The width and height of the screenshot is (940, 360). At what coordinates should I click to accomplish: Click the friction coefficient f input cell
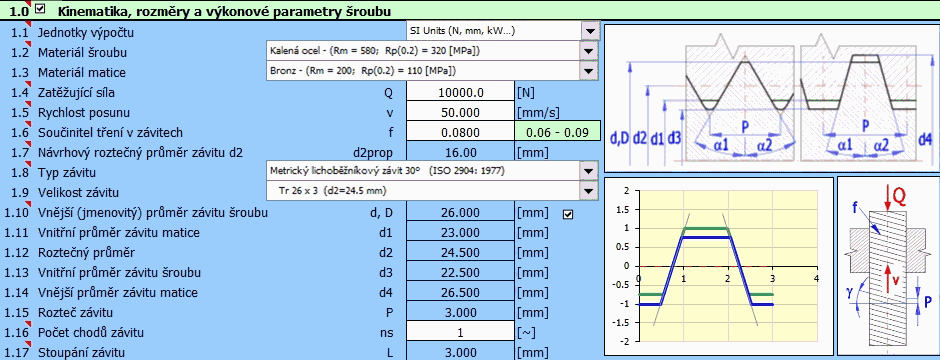[460, 132]
